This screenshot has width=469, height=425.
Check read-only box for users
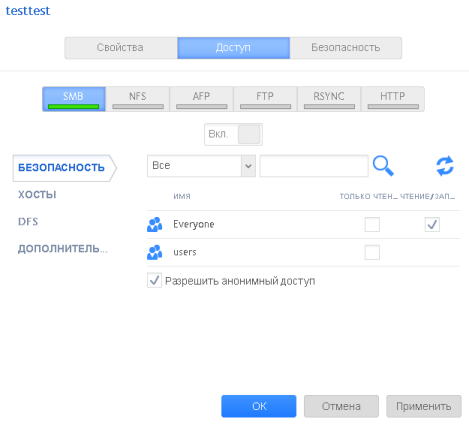coord(372,252)
